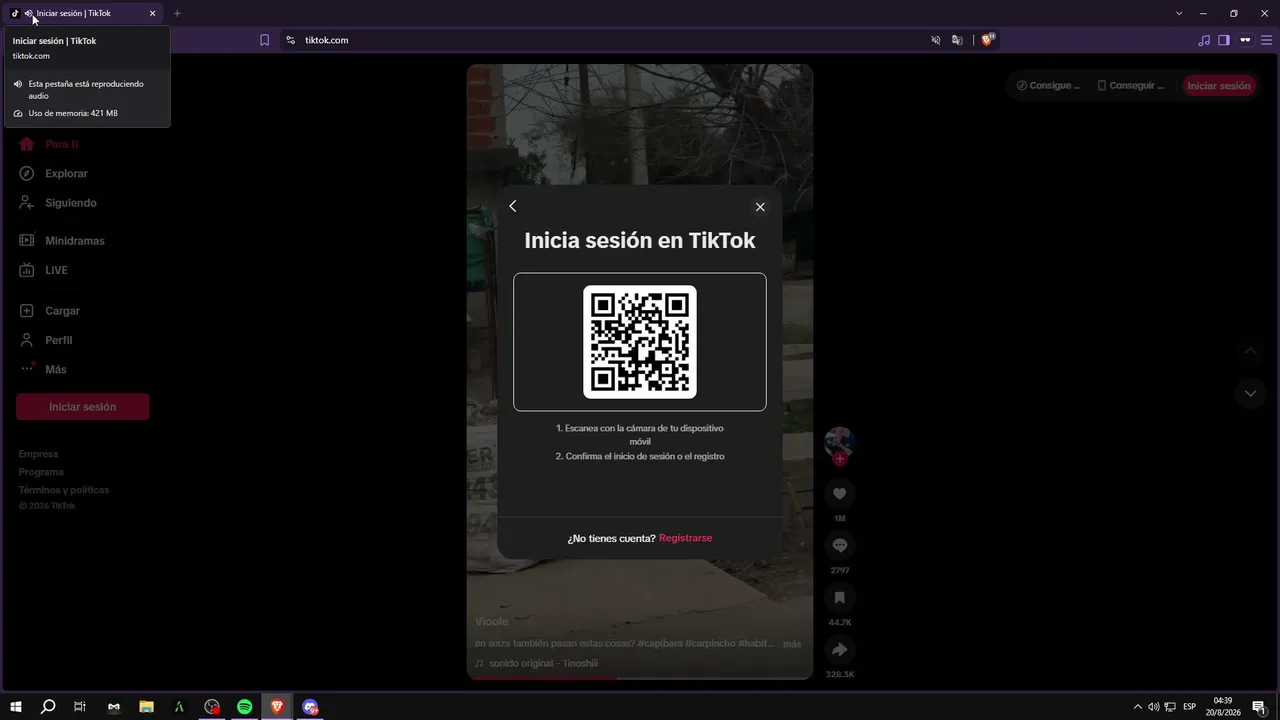The height and width of the screenshot is (720, 1280).
Task: Toggle the autoplay blocked icon
Action: pos(936,40)
